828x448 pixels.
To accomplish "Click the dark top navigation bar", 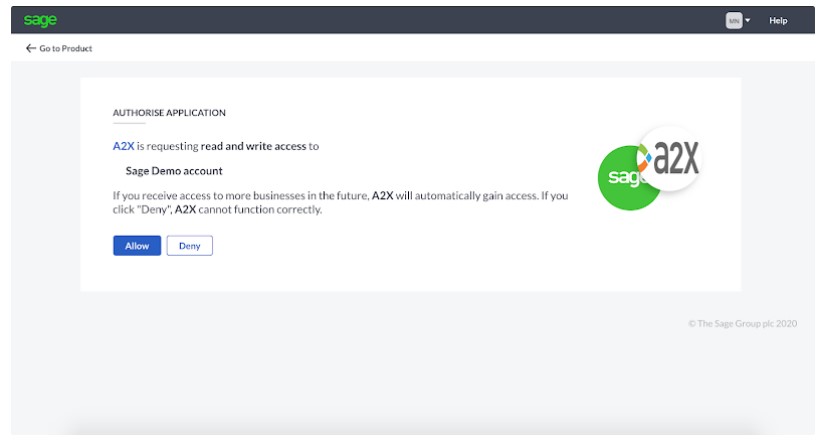I will 400,20.
